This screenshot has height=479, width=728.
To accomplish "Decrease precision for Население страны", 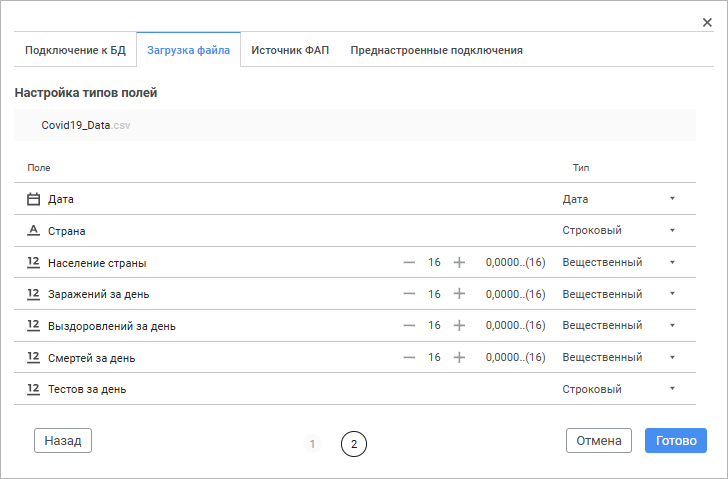I will coord(409,262).
